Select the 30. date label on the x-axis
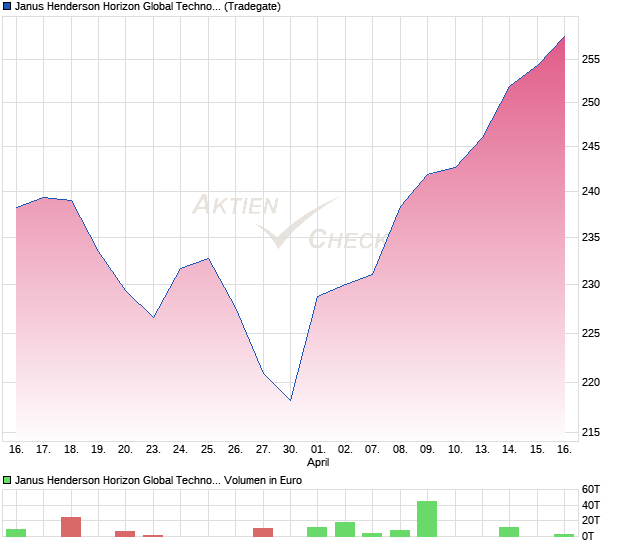Viewport: 620px width, 546px height. pyautogui.click(x=290, y=450)
